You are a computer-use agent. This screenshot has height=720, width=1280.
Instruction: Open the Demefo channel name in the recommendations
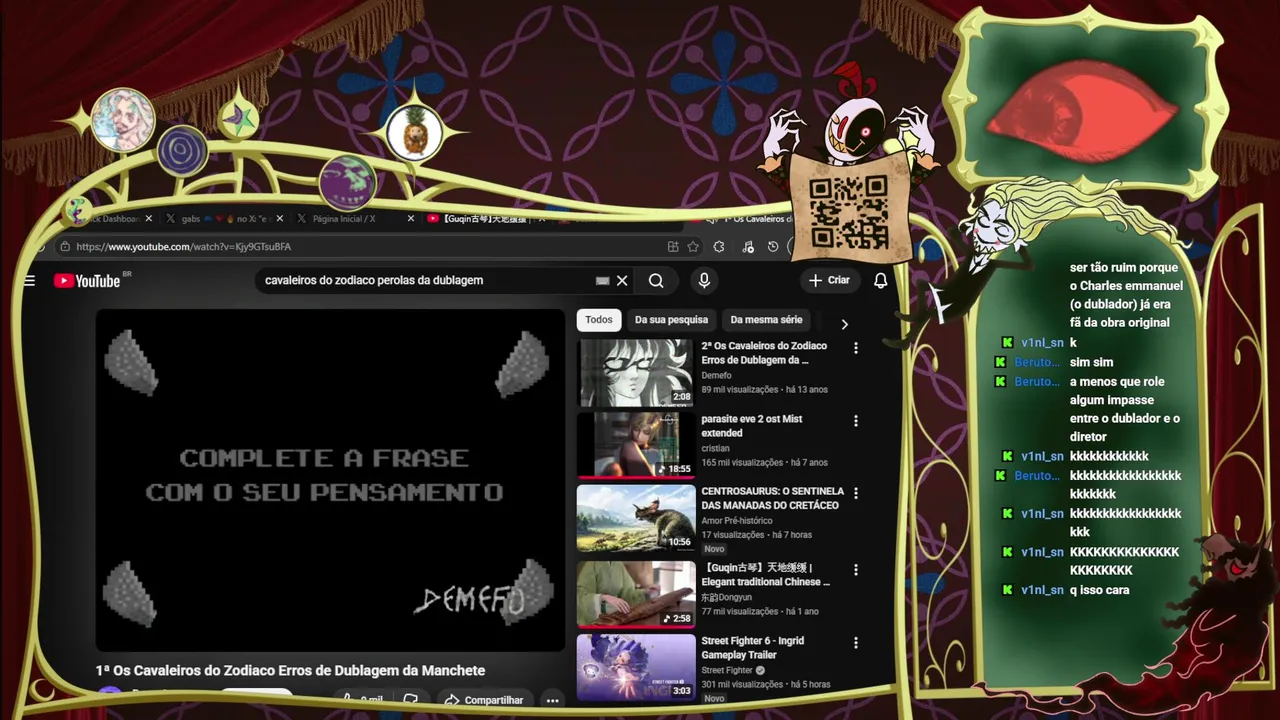(x=716, y=375)
